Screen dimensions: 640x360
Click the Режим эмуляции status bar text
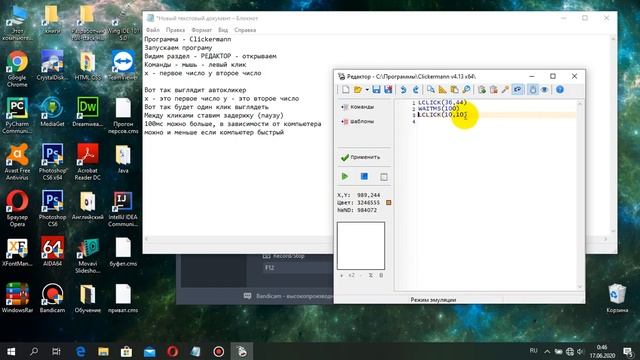[433, 300]
